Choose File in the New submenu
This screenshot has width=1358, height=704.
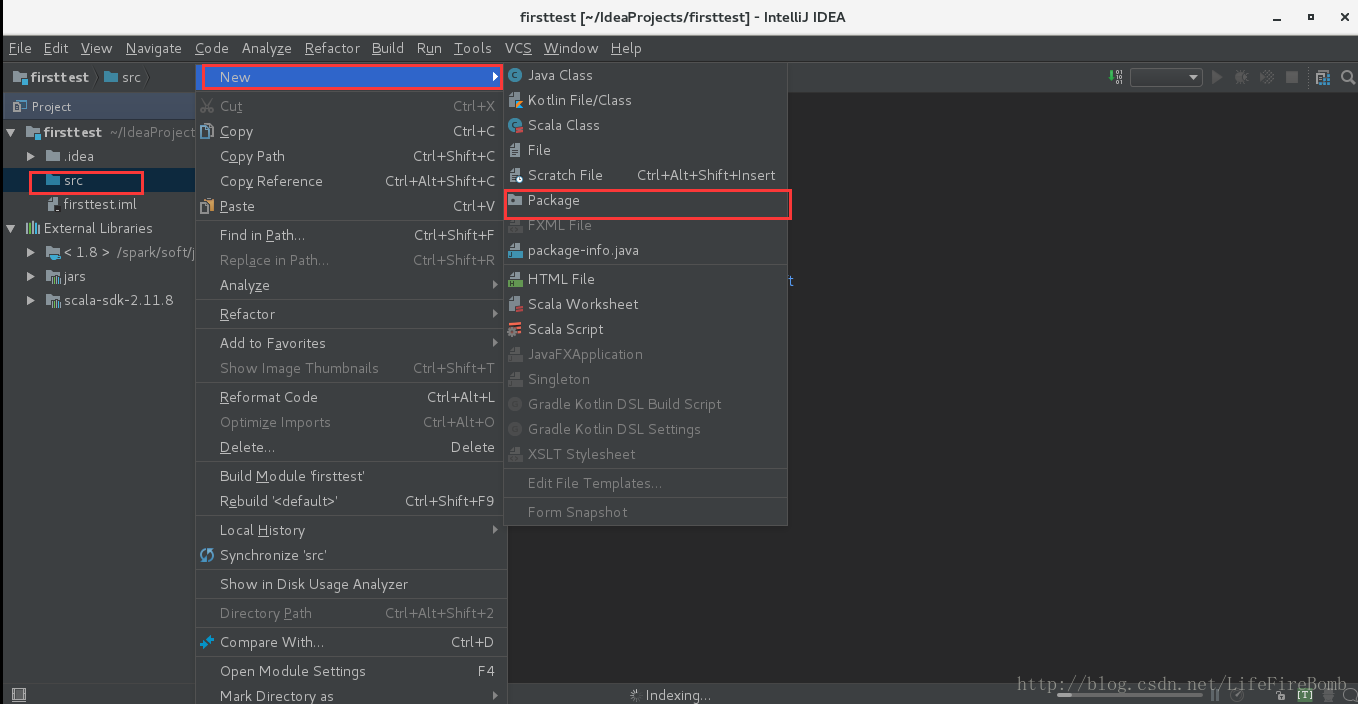coord(648,150)
